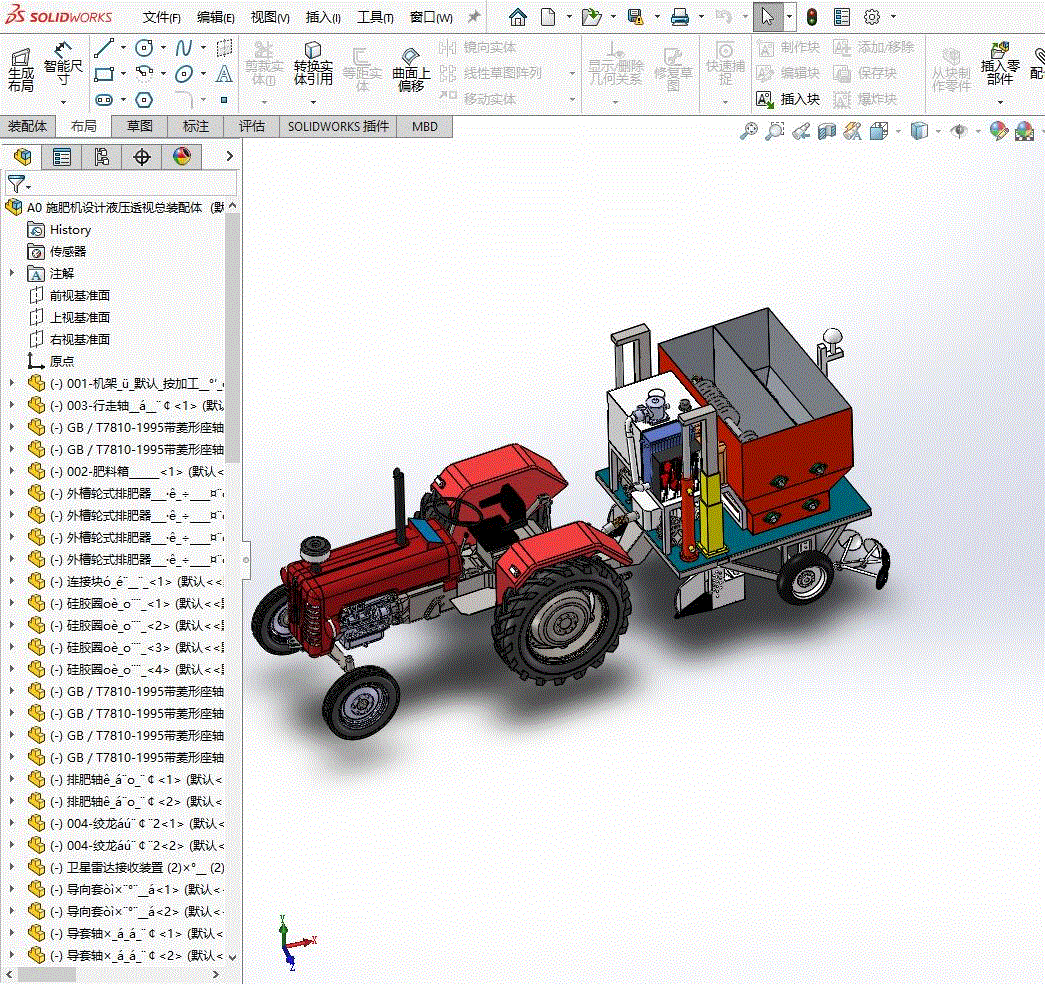Screen dimensions: 1045x984
Task: Click the Offset on Surface button
Action: pos(411,70)
